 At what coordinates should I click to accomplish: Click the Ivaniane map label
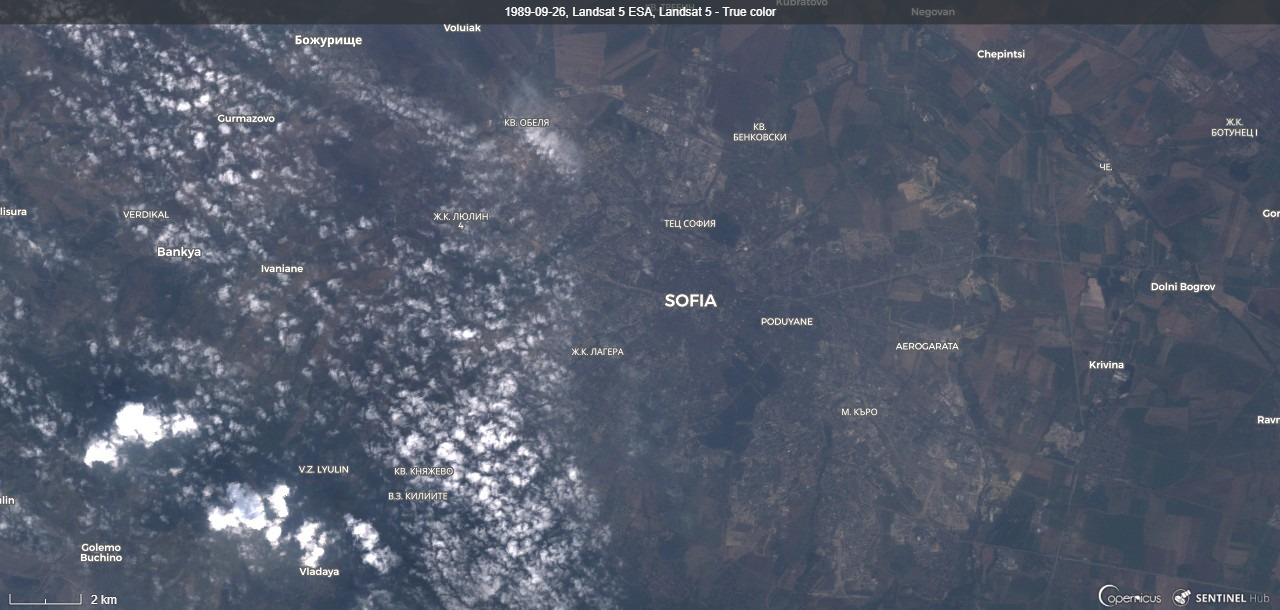click(282, 269)
